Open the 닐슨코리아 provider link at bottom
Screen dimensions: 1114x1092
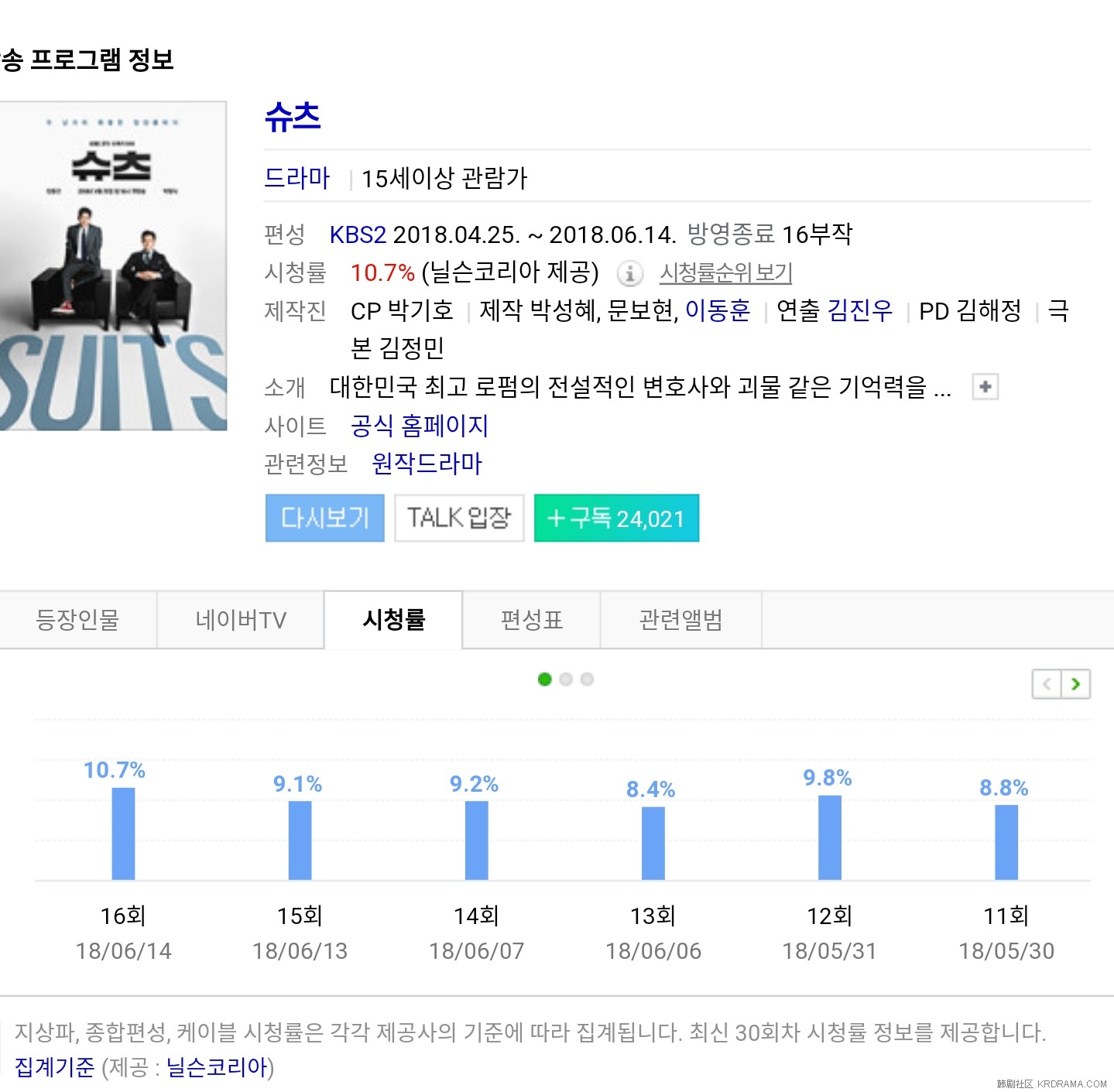pyautogui.click(x=217, y=1067)
